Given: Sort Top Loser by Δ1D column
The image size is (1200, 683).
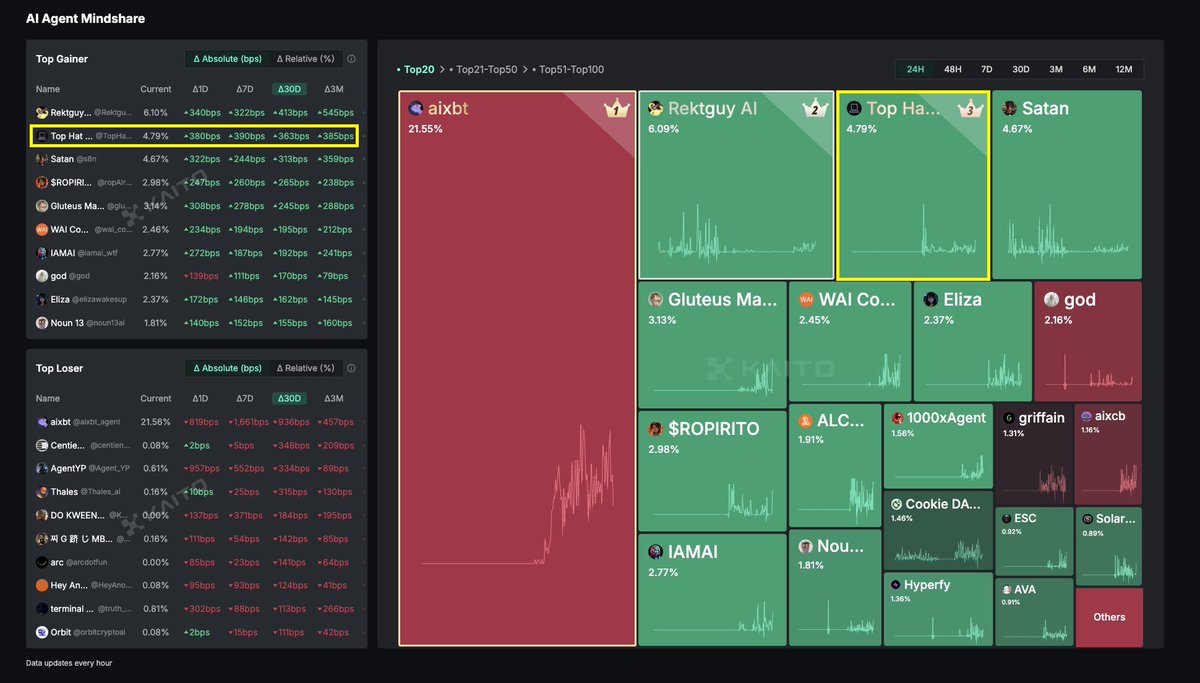Looking at the screenshot, I should pyautogui.click(x=200, y=398).
